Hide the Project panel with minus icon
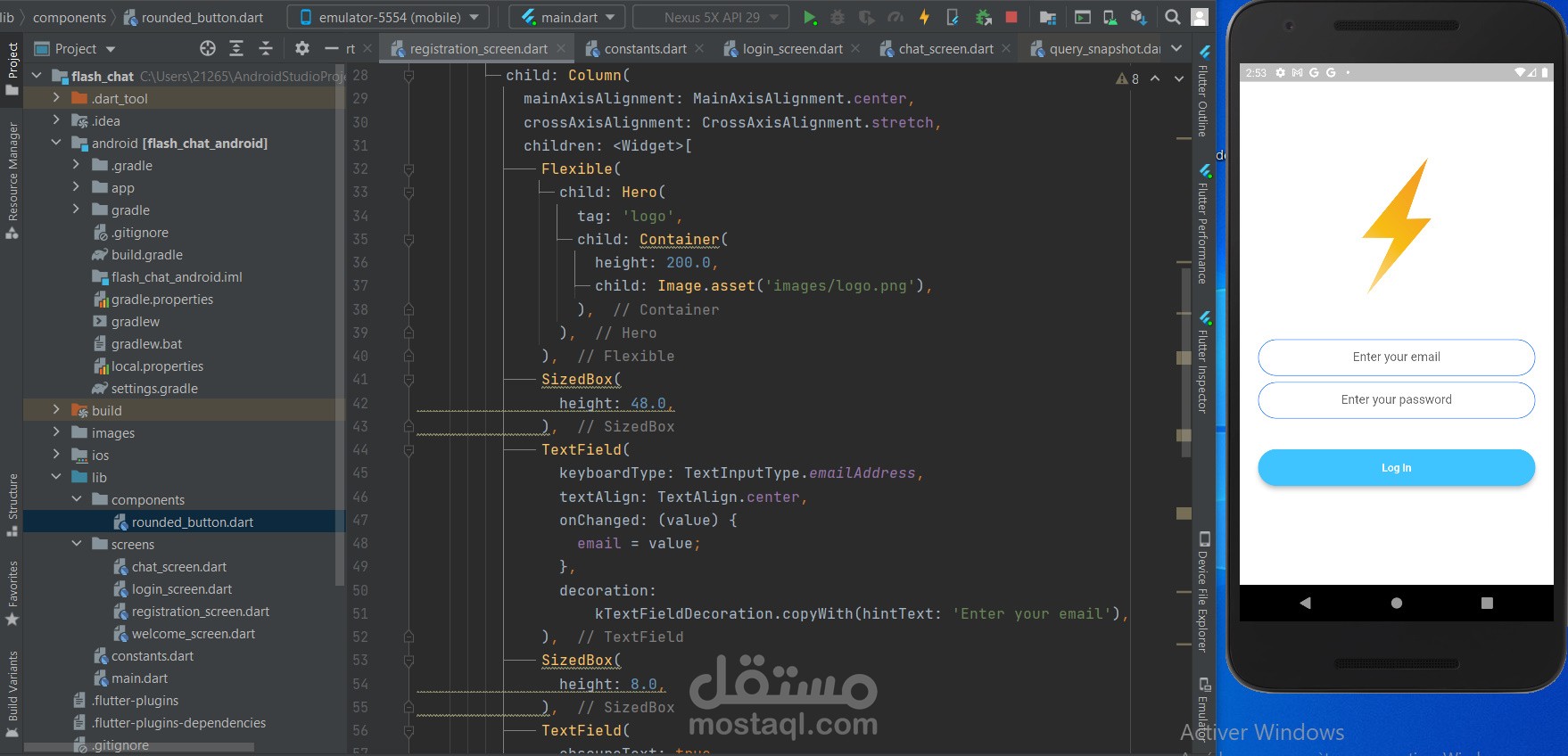 (332, 48)
